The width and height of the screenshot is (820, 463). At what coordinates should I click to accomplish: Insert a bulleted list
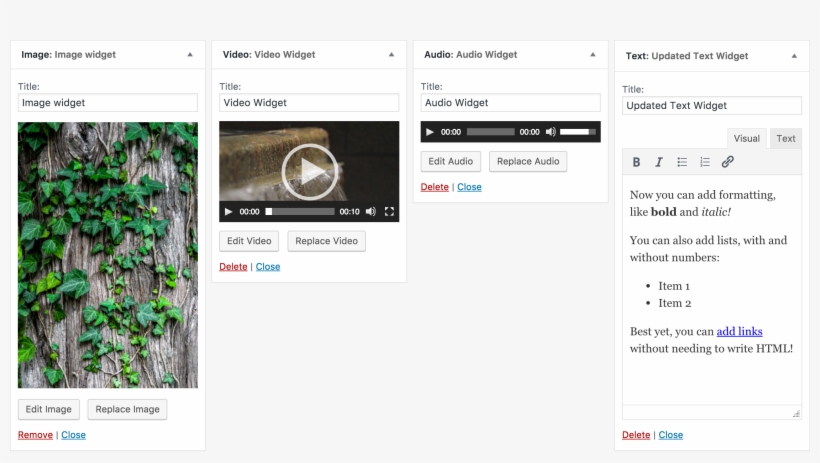[x=682, y=162]
